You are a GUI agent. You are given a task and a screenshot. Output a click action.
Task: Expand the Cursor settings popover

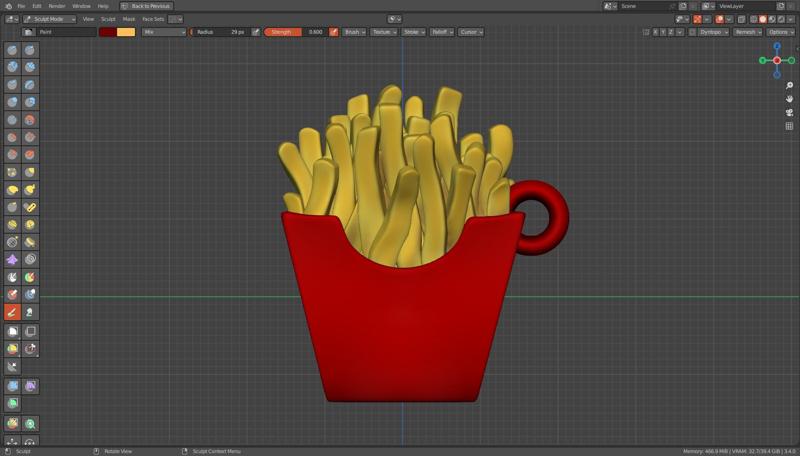tap(471, 32)
